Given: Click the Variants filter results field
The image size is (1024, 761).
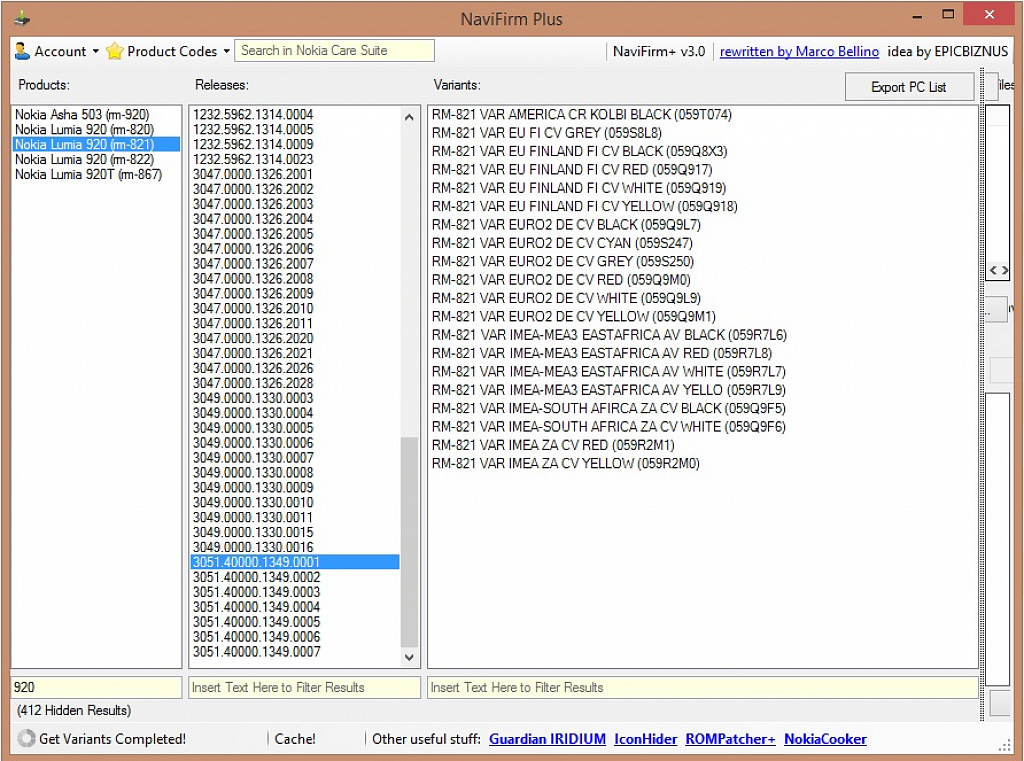Looking at the screenshot, I should coord(703,687).
